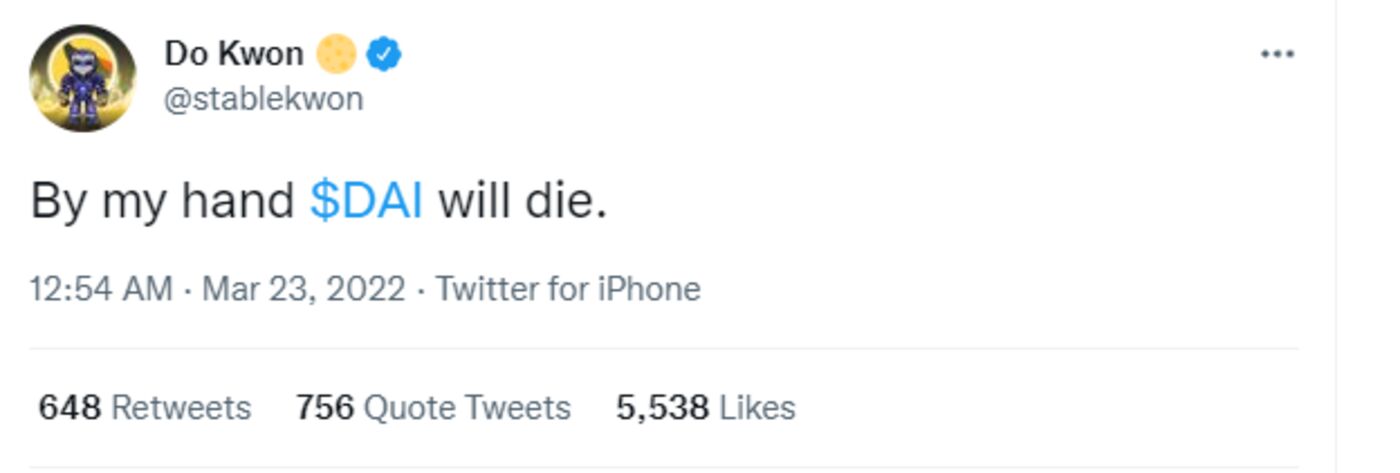The image size is (1400, 473).
Task: Follow the $DAI cashtag link
Action: point(366,202)
